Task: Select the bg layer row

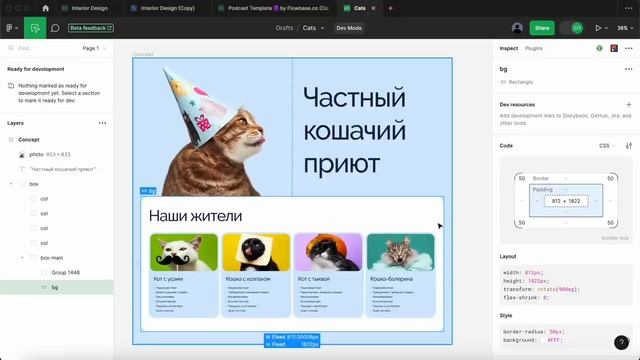Action: [57, 287]
